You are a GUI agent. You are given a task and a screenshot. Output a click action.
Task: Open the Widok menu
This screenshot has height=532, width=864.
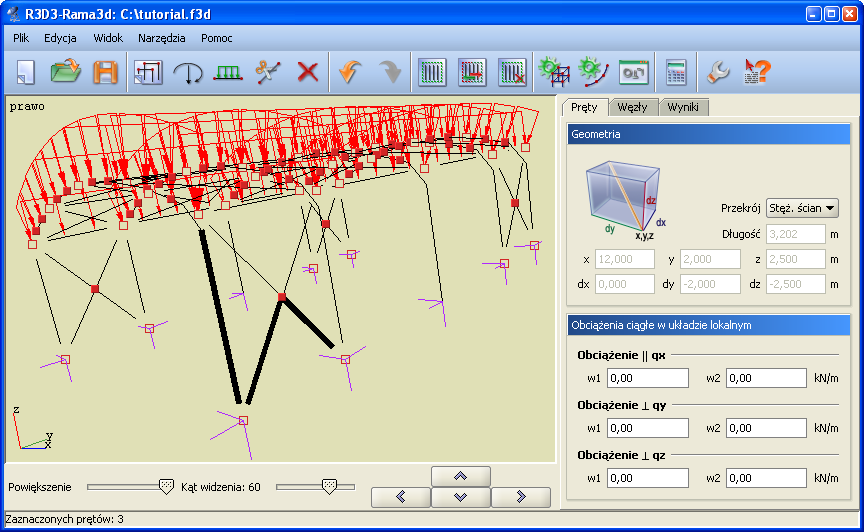coord(108,38)
